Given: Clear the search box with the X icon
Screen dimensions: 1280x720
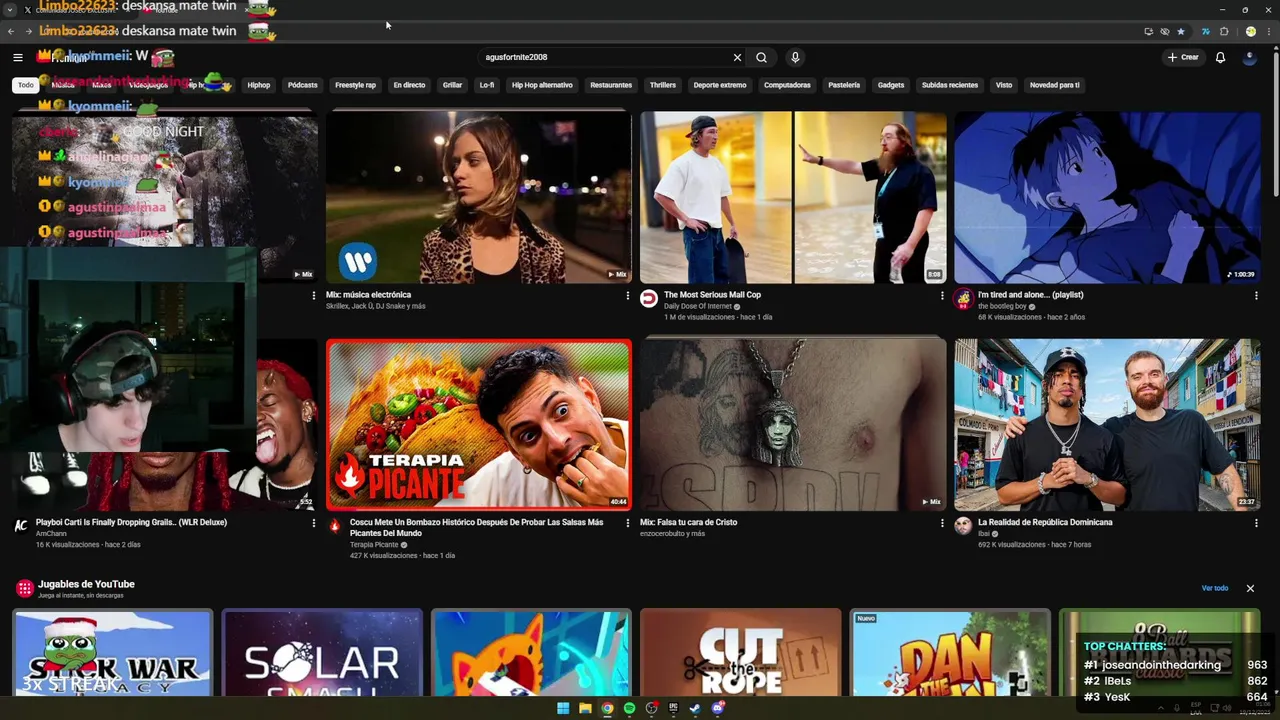Looking at the screenshot, I should click(x=737, y=57).
